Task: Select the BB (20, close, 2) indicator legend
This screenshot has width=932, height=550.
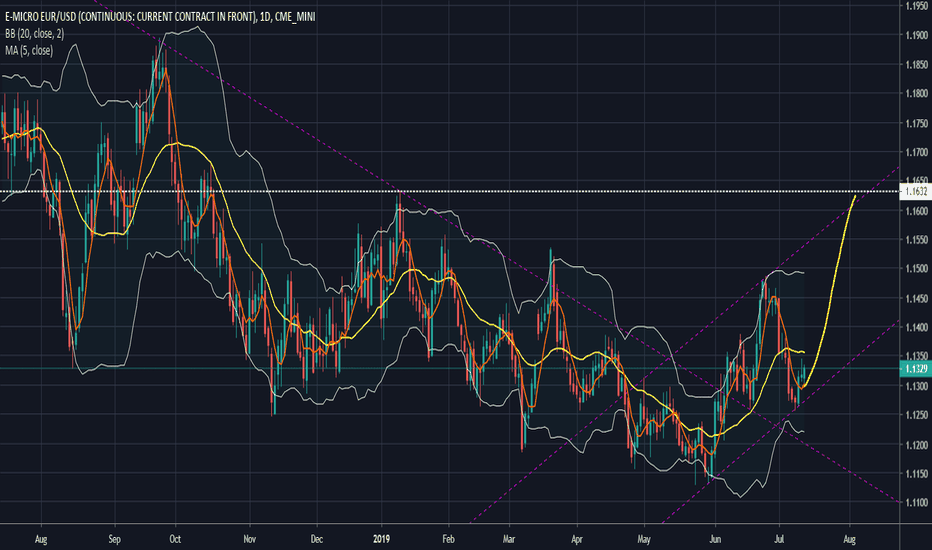Action: 34,34
